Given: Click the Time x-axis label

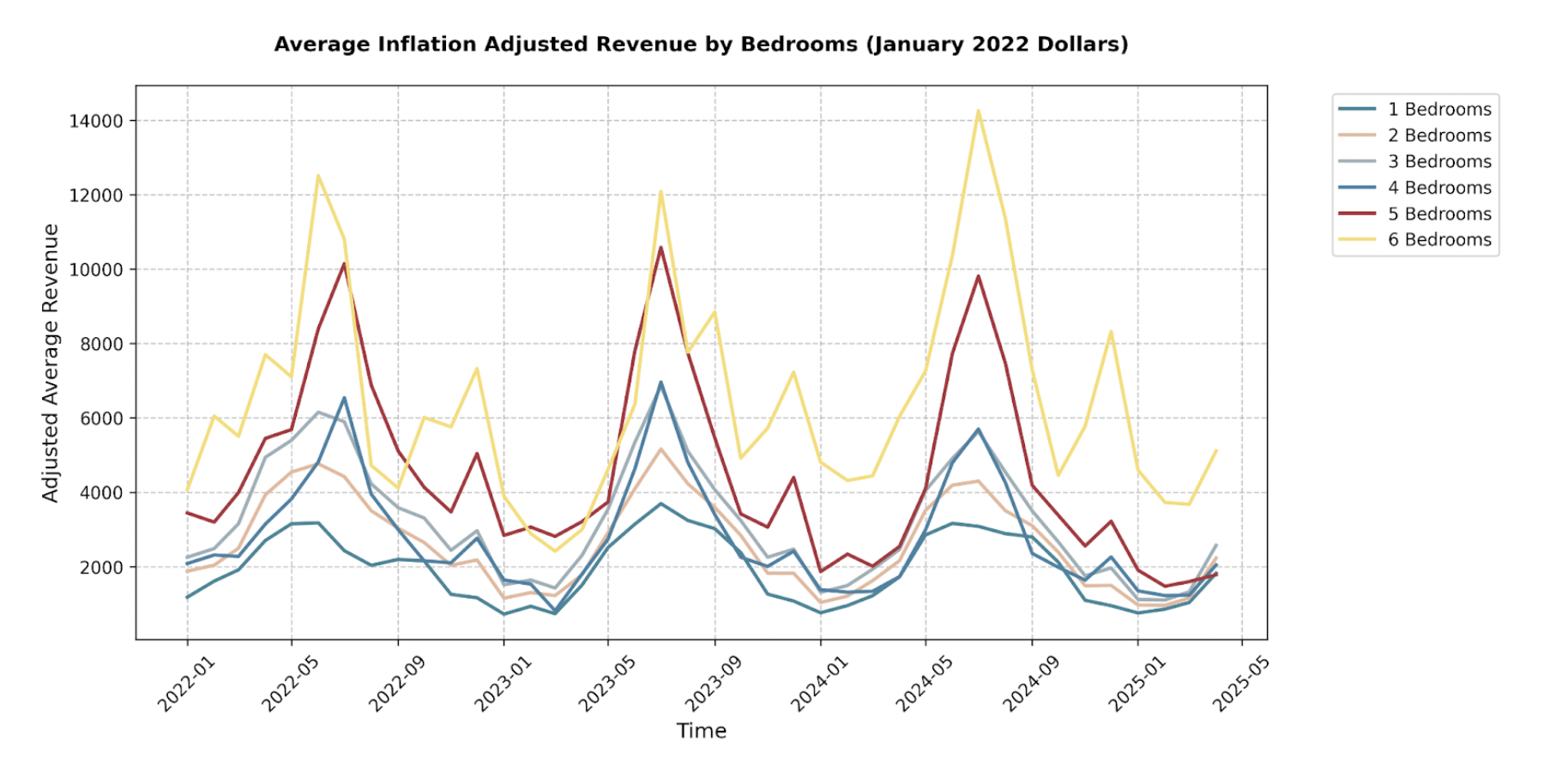Looking at the screenshot, I should tap(701, 731).
